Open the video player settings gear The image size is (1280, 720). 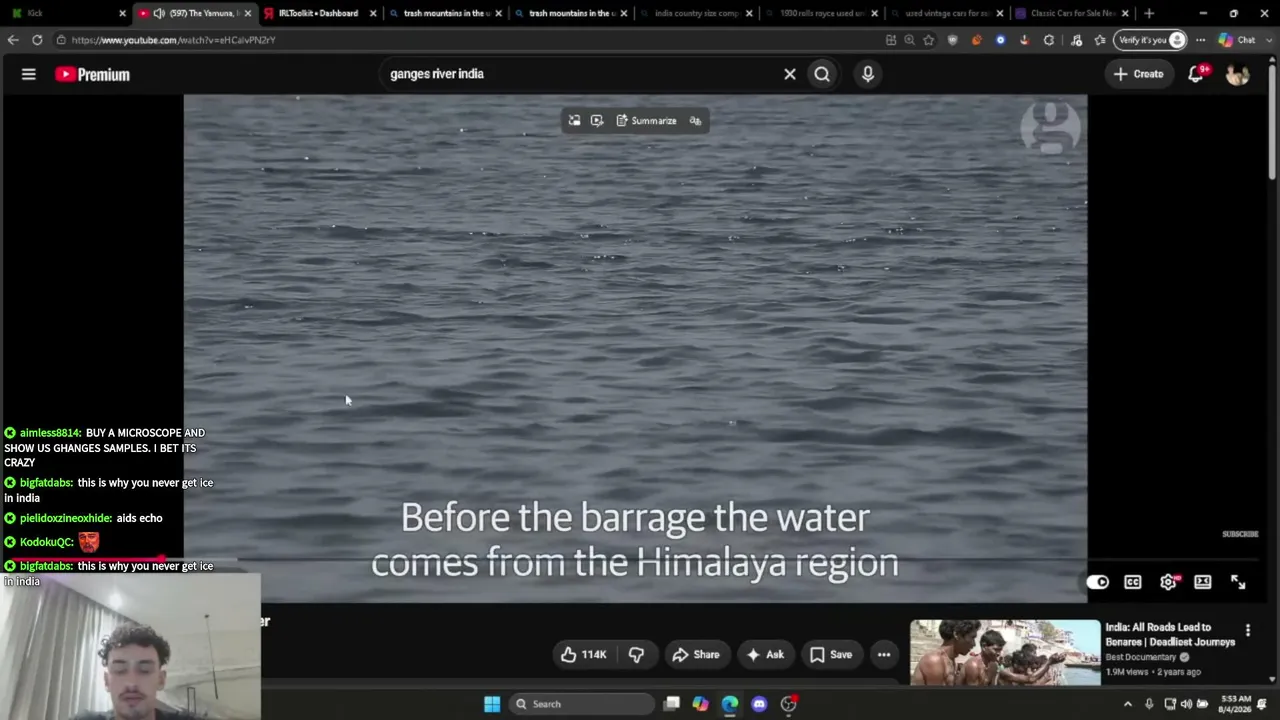(1168, 582)
